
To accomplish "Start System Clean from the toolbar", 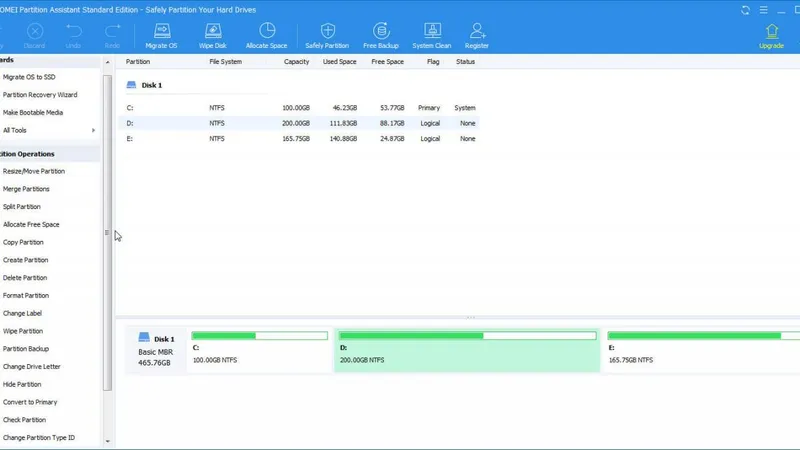I will pos(431,35).
